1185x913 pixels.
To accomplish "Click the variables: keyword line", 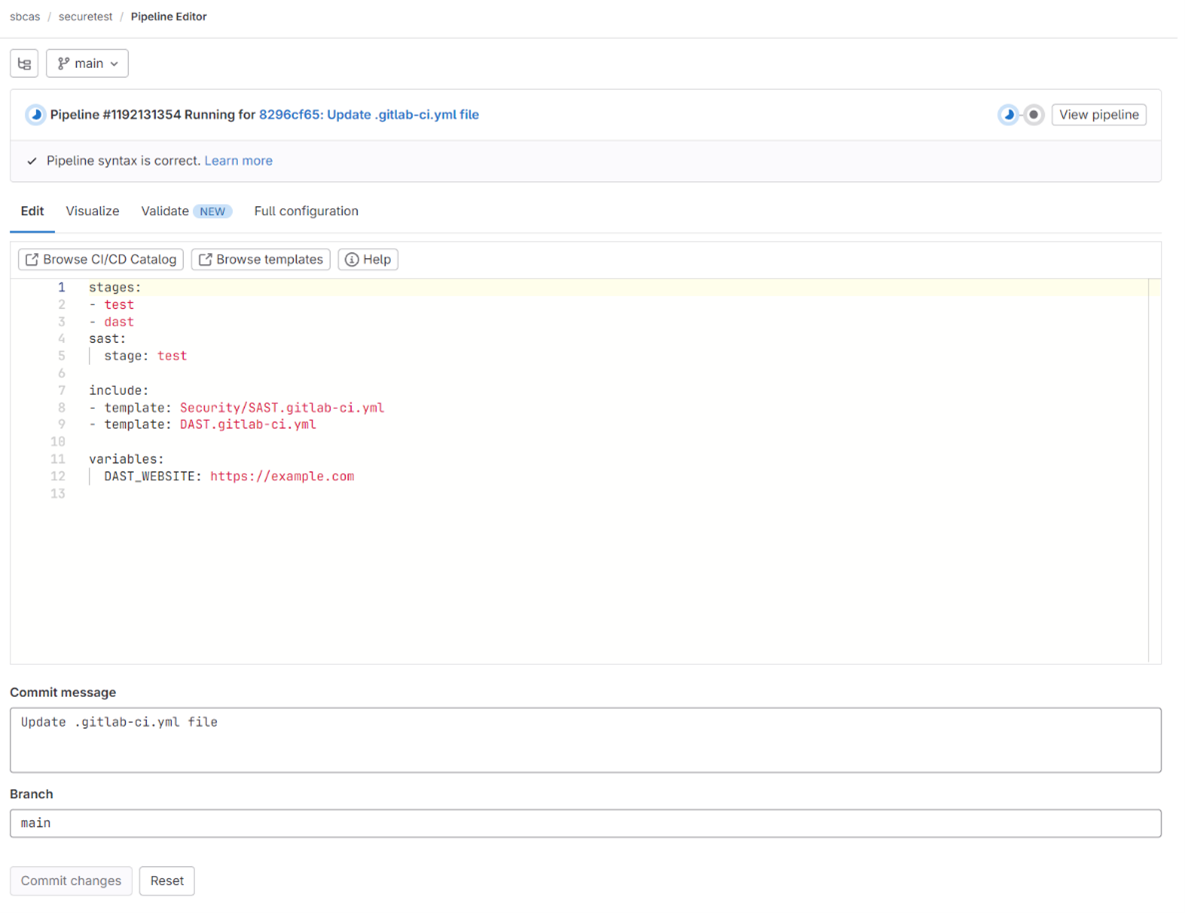I will tap(126, 460).
